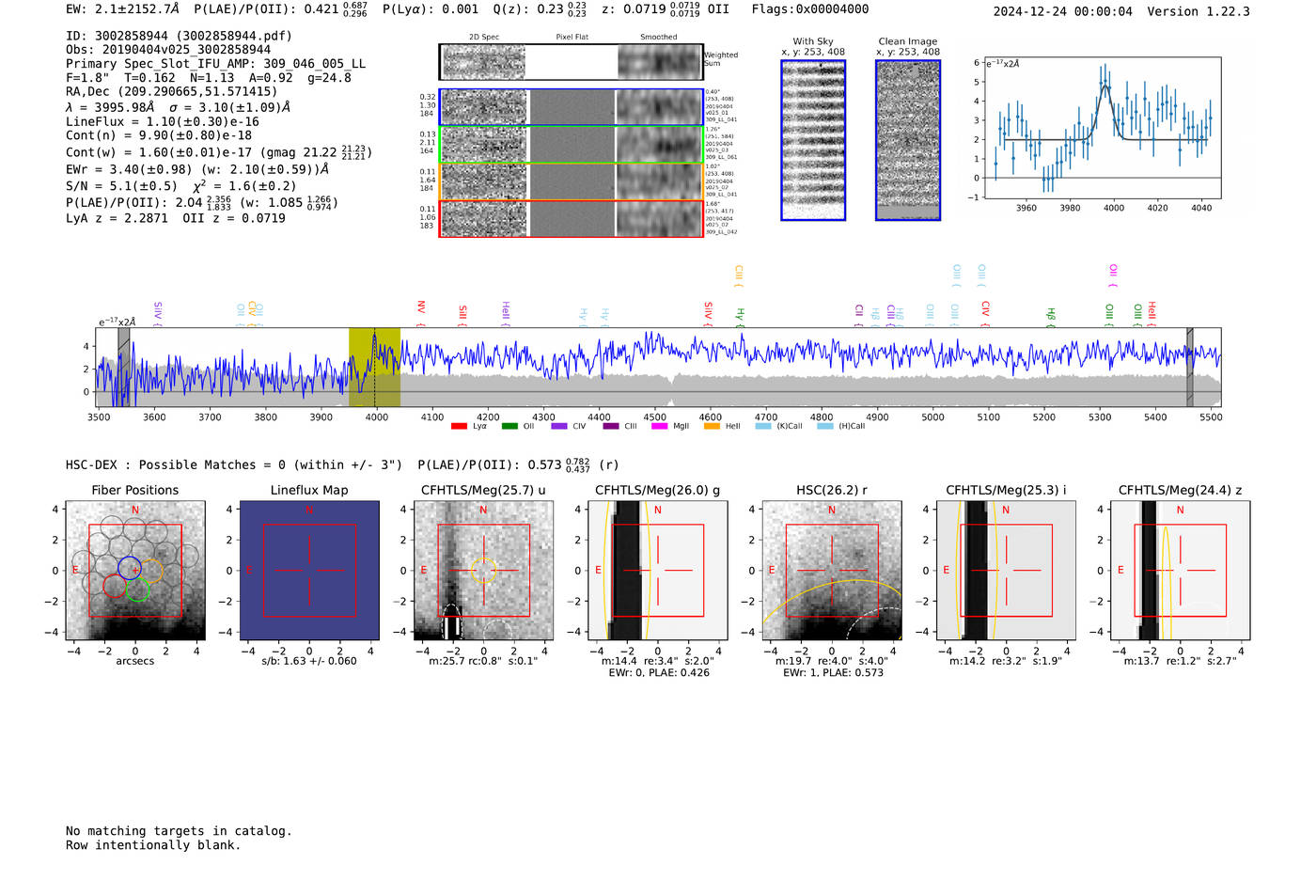Select the Weighted Sum 2D spectrum row
Image resolution: width=1316 pixels, height=896 pixels.
tap(572, 62)
